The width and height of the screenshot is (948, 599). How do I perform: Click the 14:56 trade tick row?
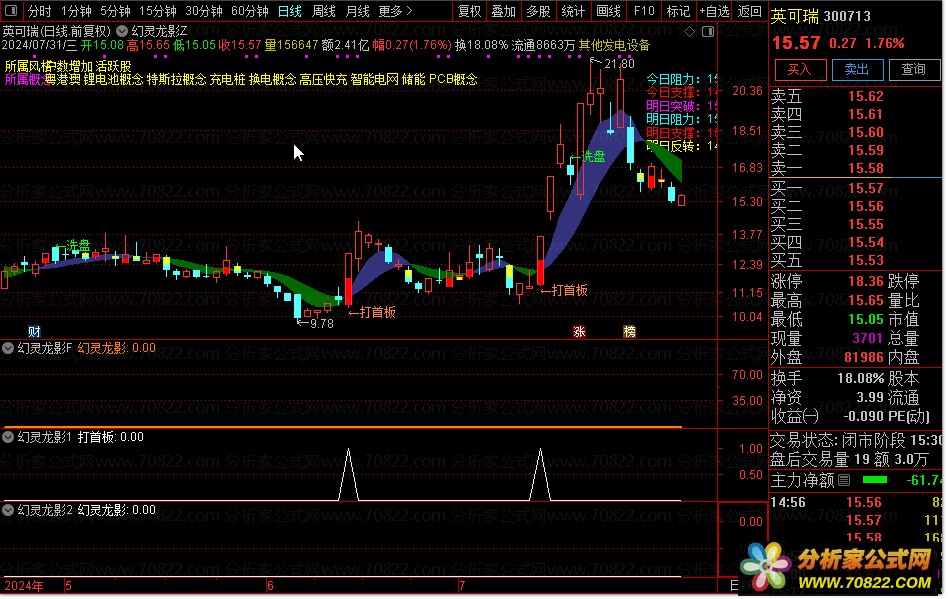coord(855,502)
